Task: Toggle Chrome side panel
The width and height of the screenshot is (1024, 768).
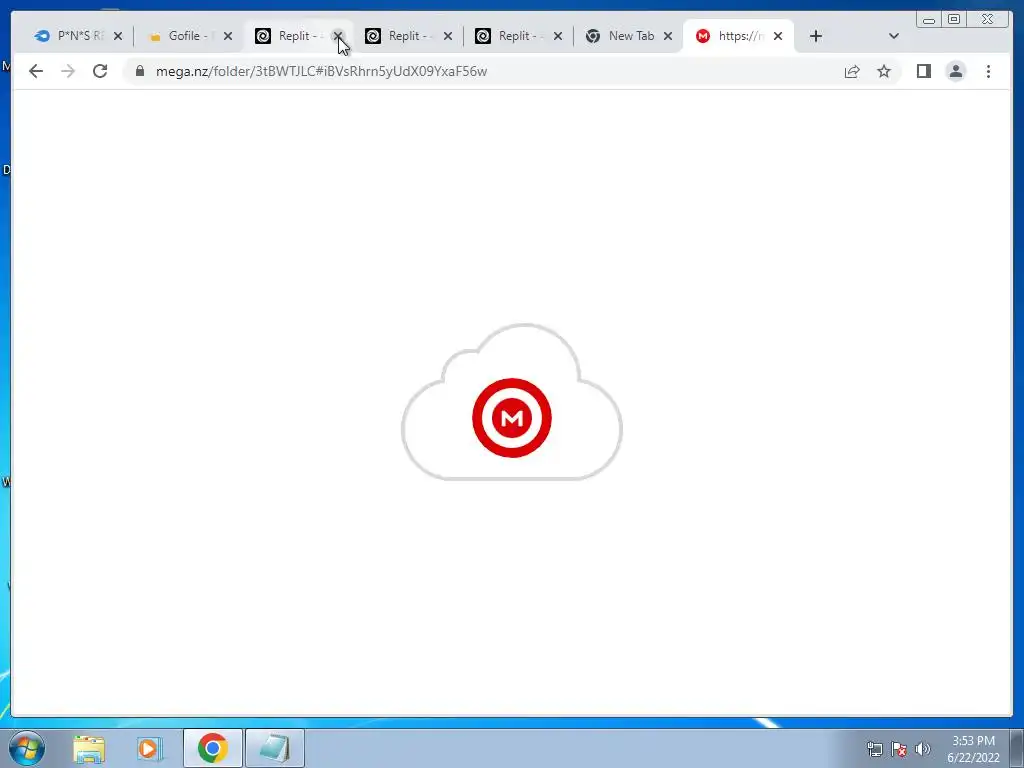Action: [923, 71]
